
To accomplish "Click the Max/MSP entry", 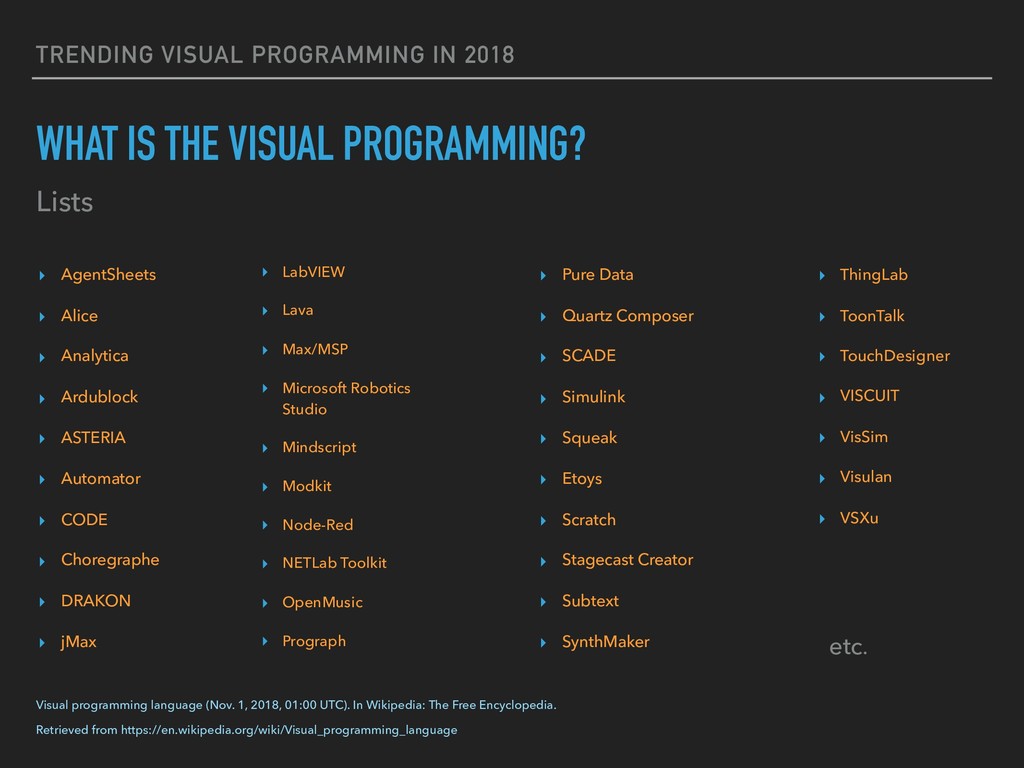I will point(315,349).
